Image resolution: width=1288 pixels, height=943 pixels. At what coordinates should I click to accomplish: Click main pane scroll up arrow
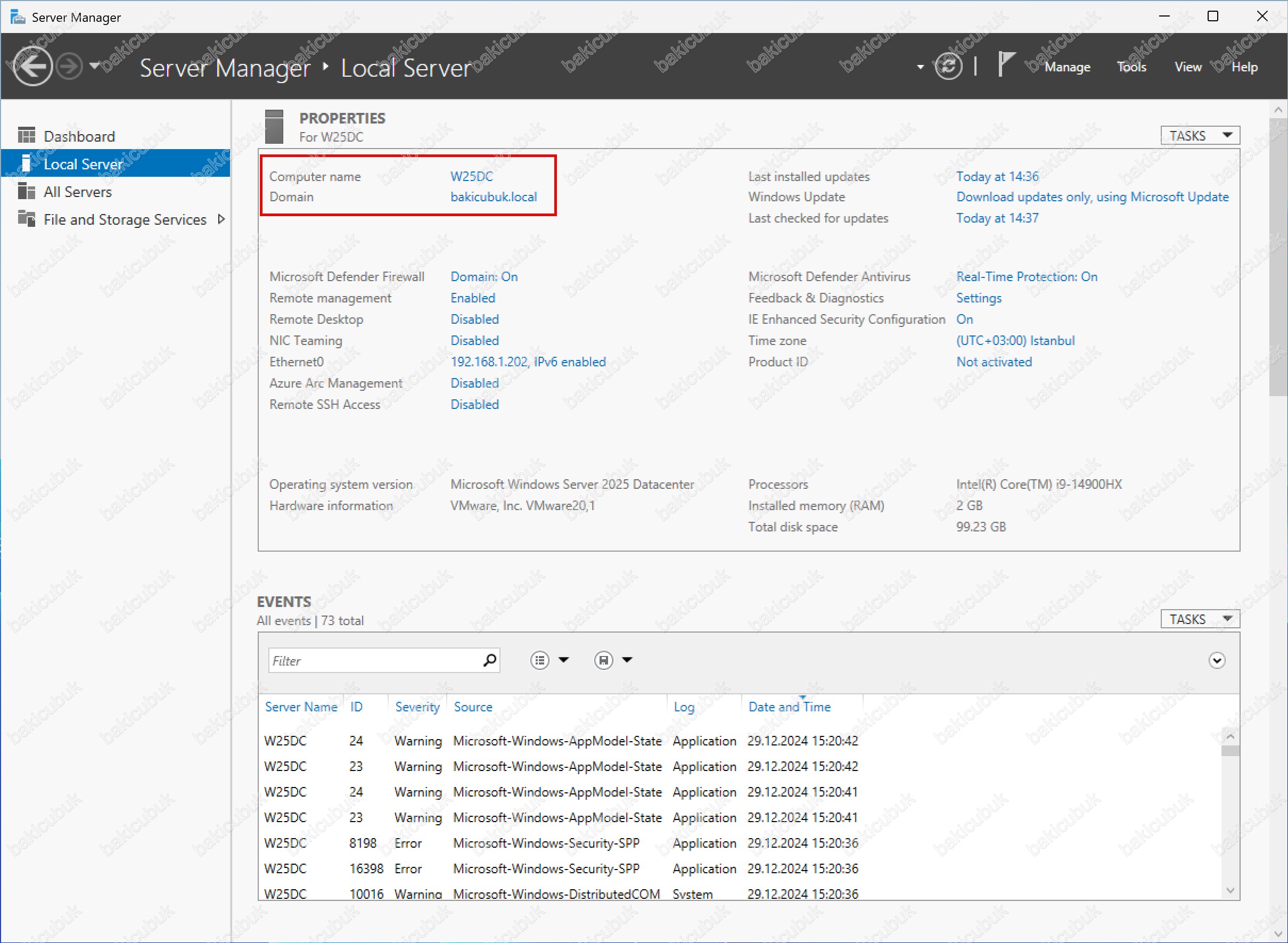click(x=1278, y=109)
